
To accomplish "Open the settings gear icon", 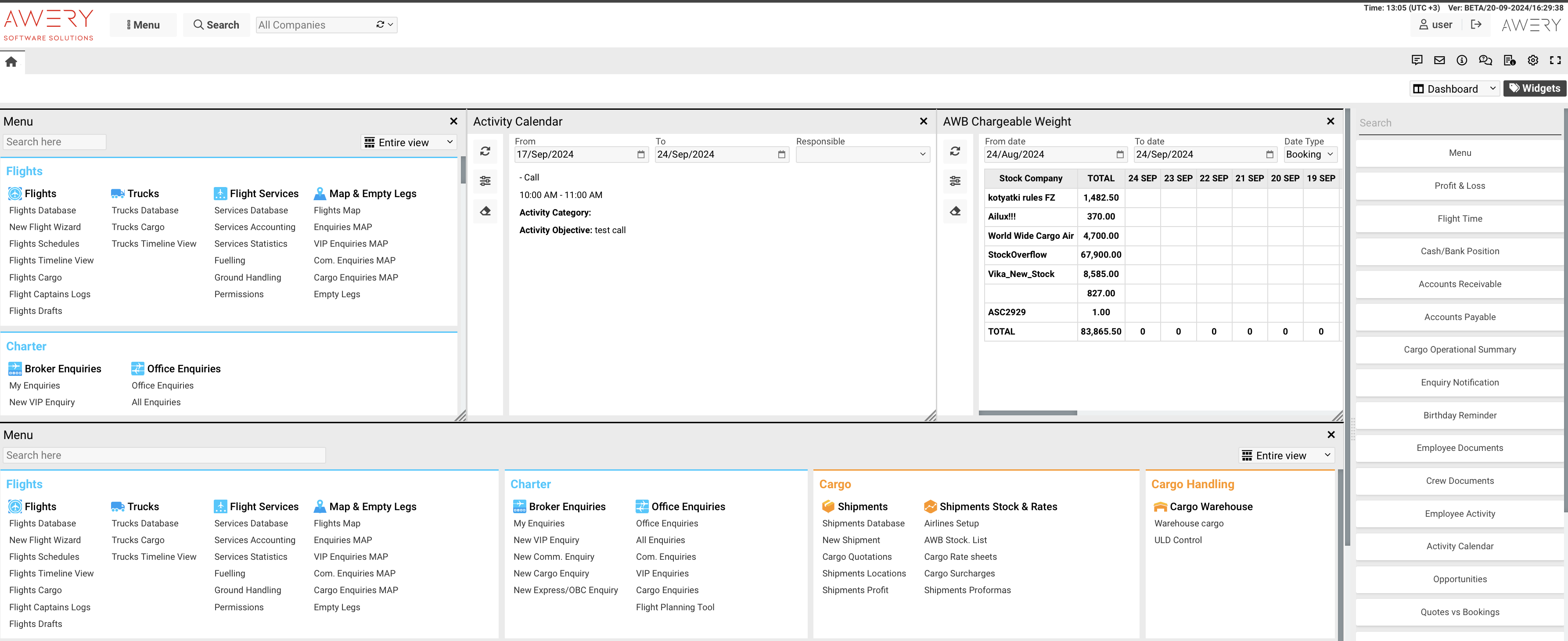I will [1533, 60].
